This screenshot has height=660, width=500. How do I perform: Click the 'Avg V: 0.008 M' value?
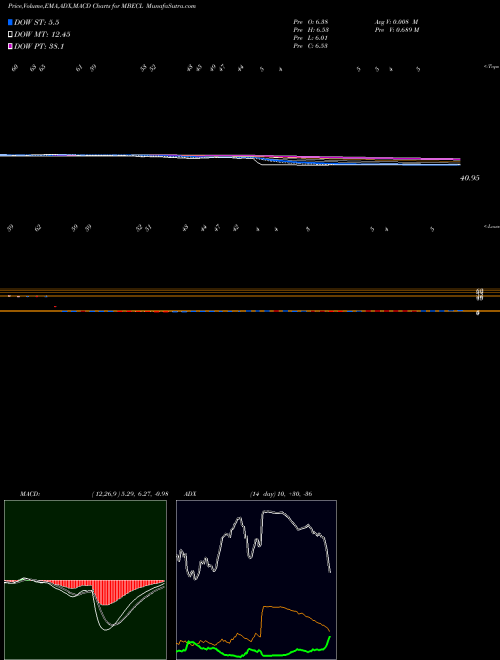pos(396,21)
